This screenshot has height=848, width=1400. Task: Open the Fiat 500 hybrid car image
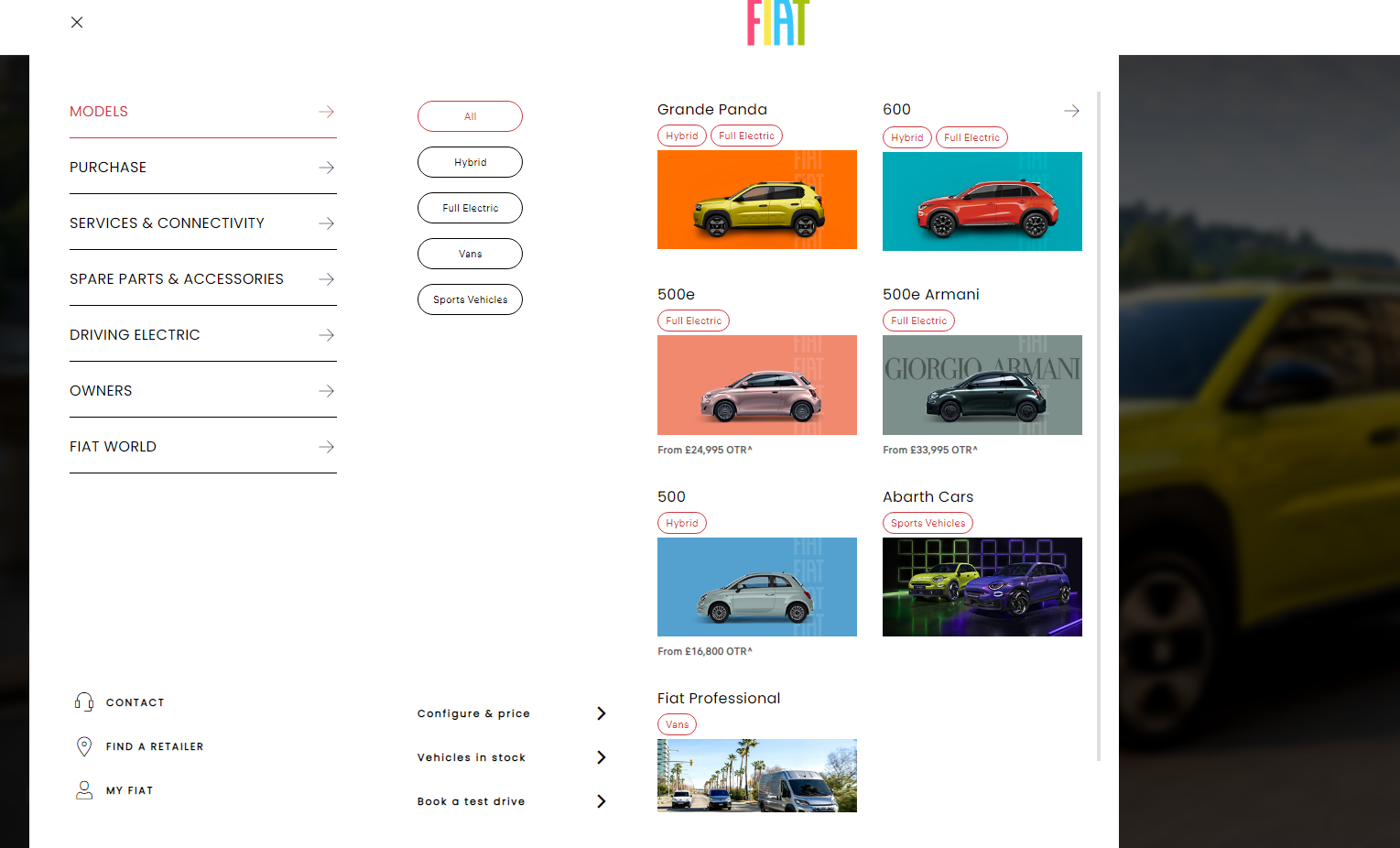click(x=757, y=587)
